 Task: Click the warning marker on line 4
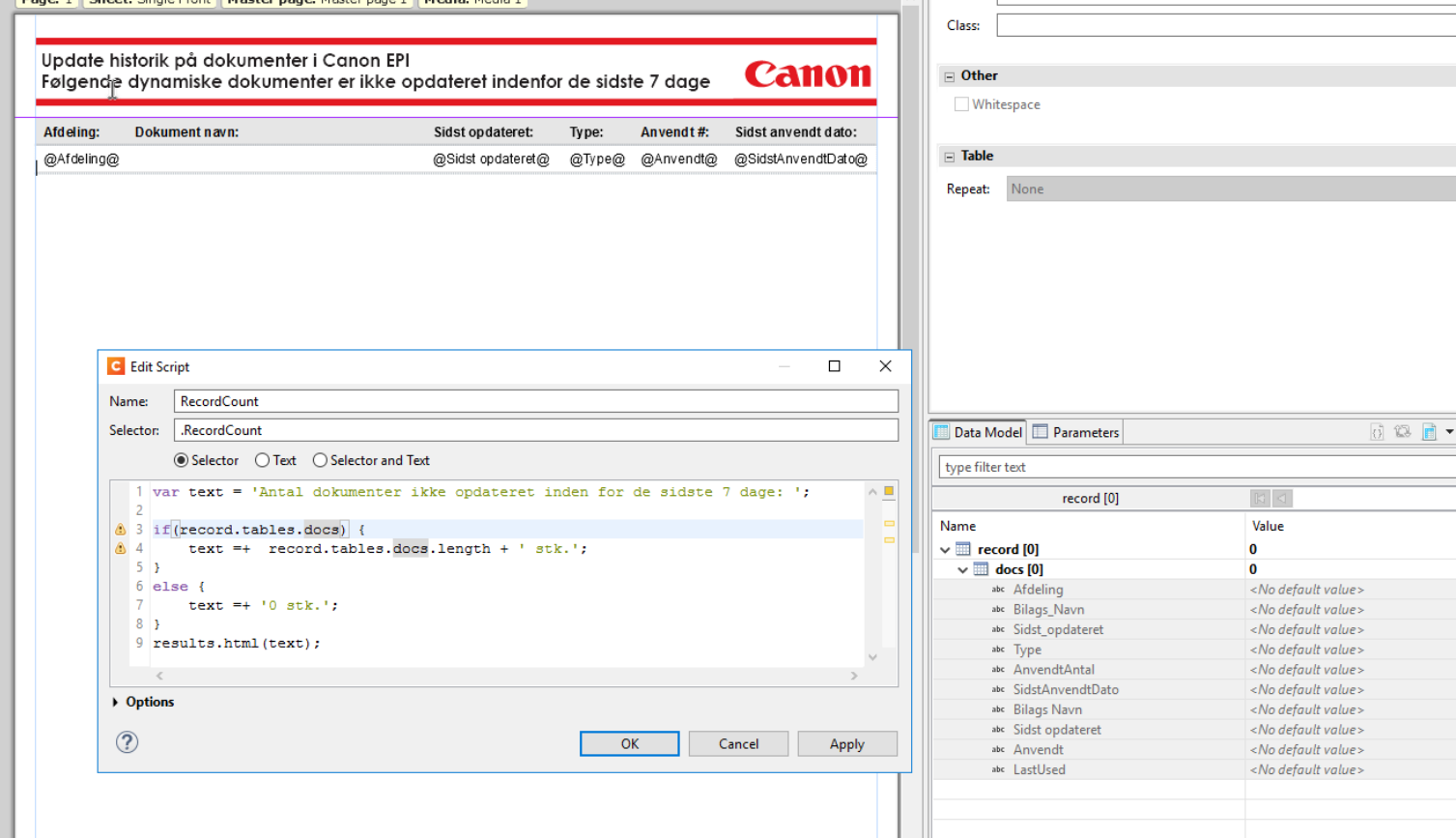(121, 549)
